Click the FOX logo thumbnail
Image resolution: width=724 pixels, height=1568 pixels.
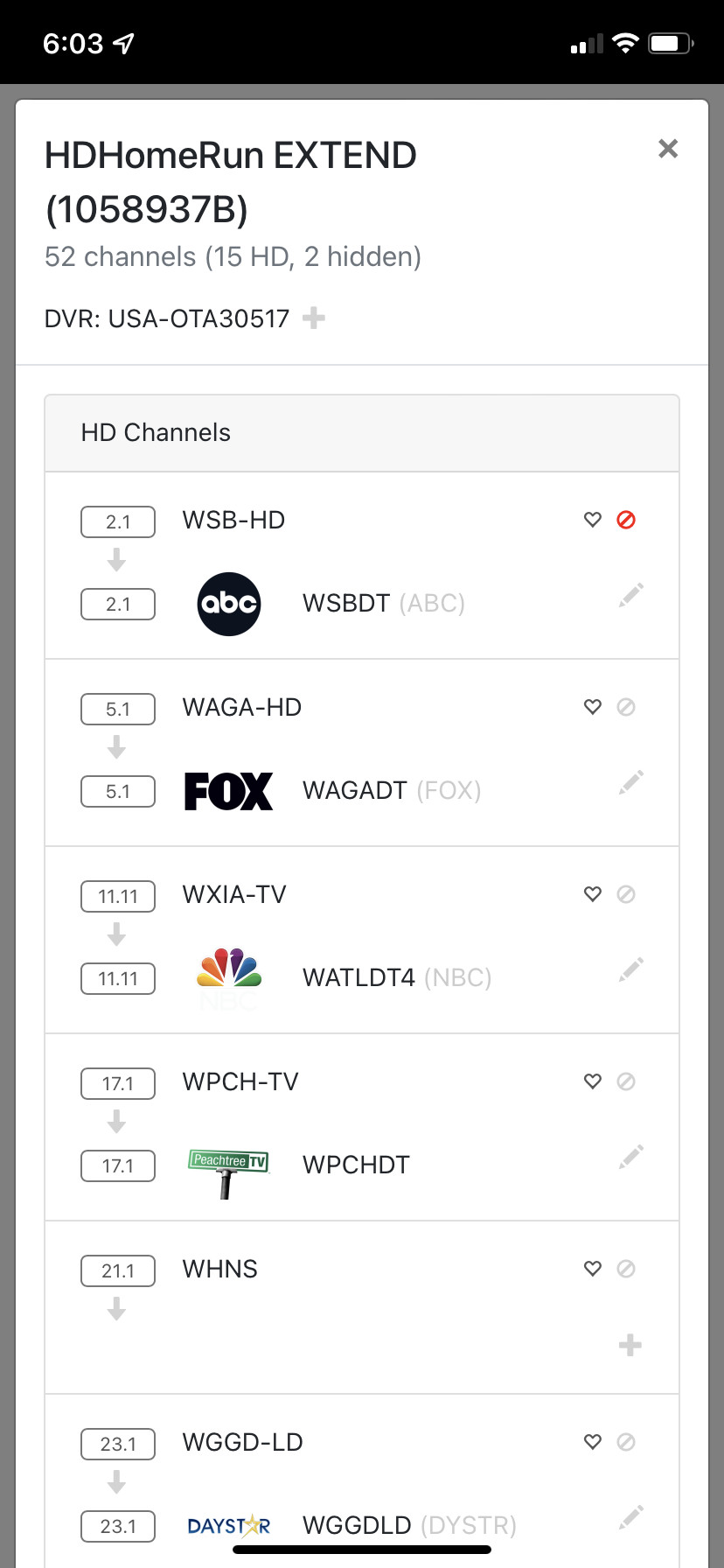pyautogui.click(x=229, y=791)
